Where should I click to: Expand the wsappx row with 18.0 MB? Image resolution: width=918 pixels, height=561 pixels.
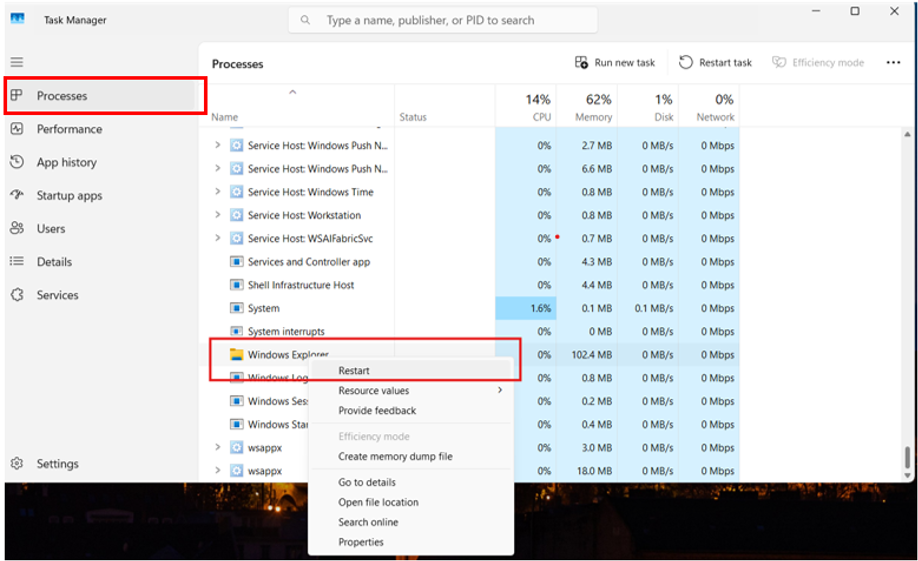(x=217, y=470)
